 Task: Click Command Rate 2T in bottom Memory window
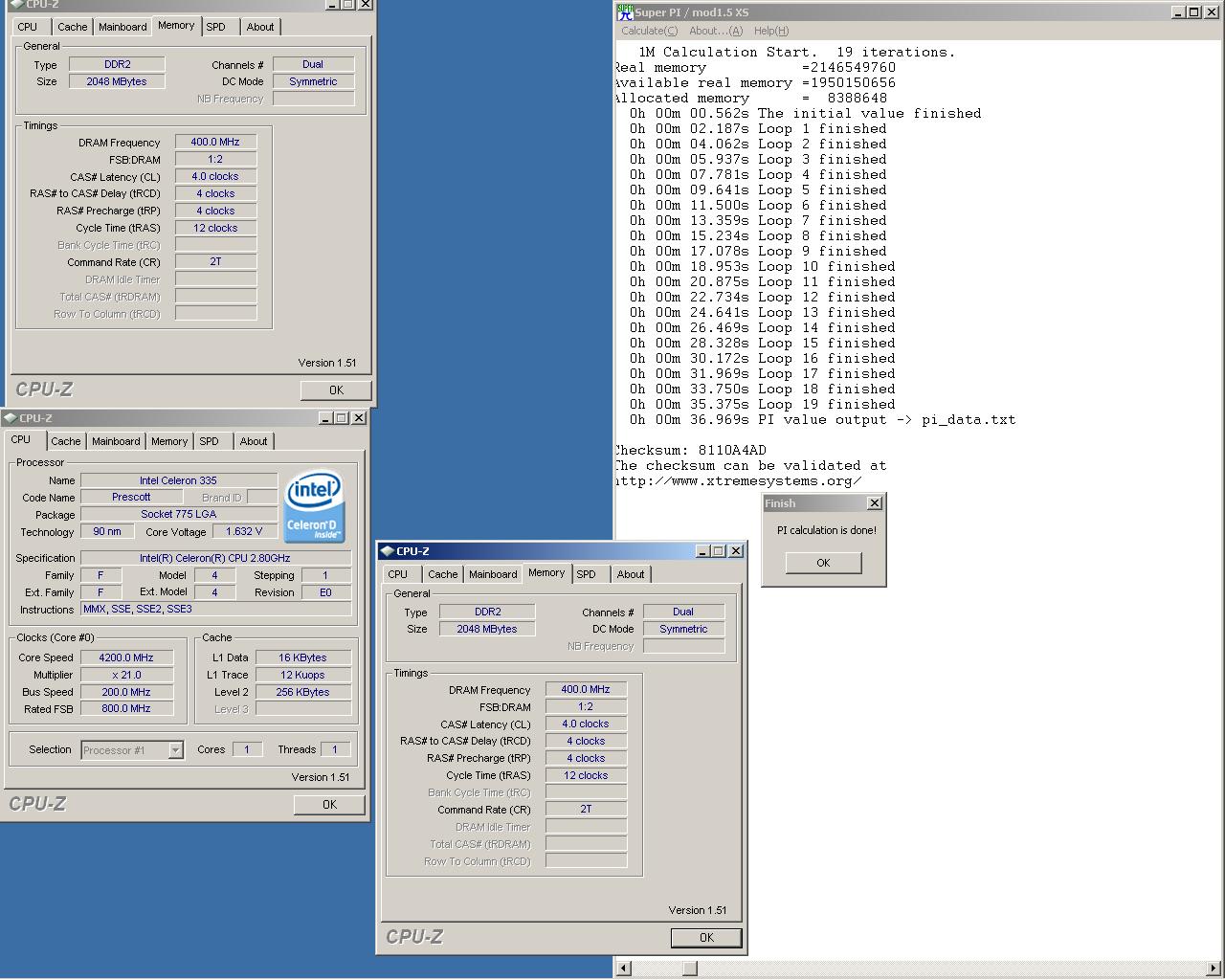point(586,810)
